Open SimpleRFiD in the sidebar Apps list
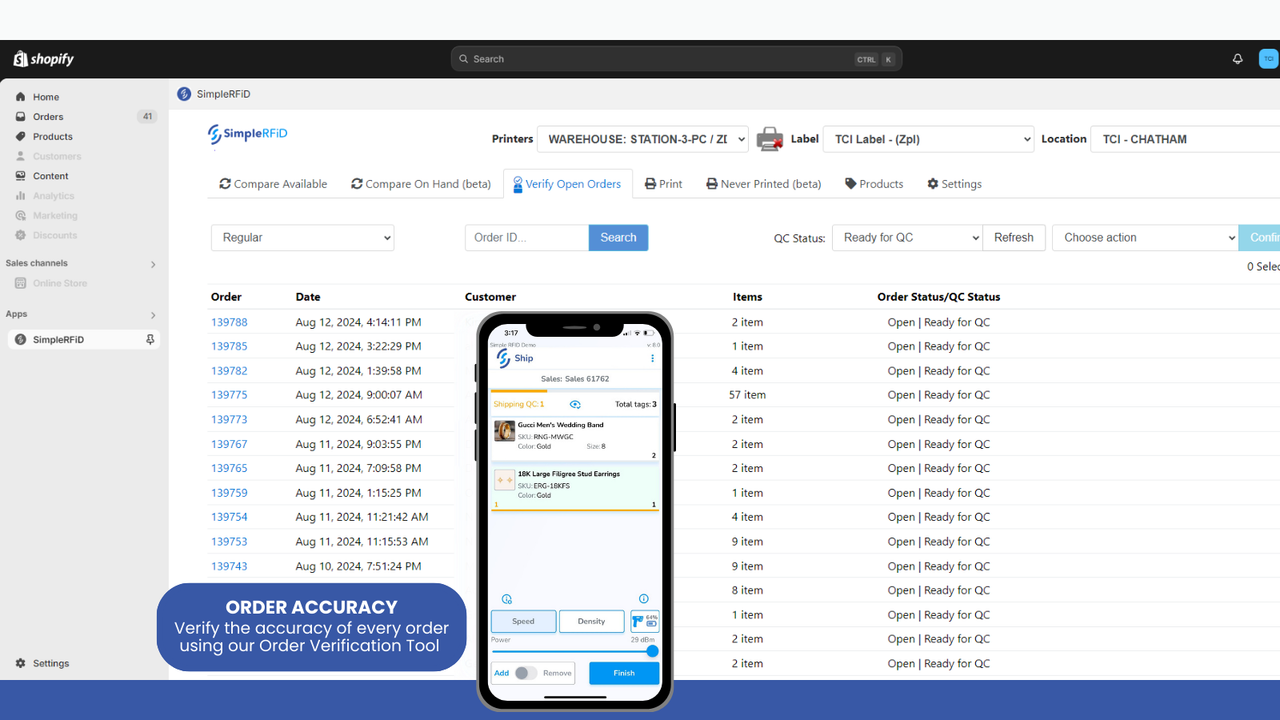This screenshot has width=1280, height=720. pyautogui.click(x=83, y=340)
